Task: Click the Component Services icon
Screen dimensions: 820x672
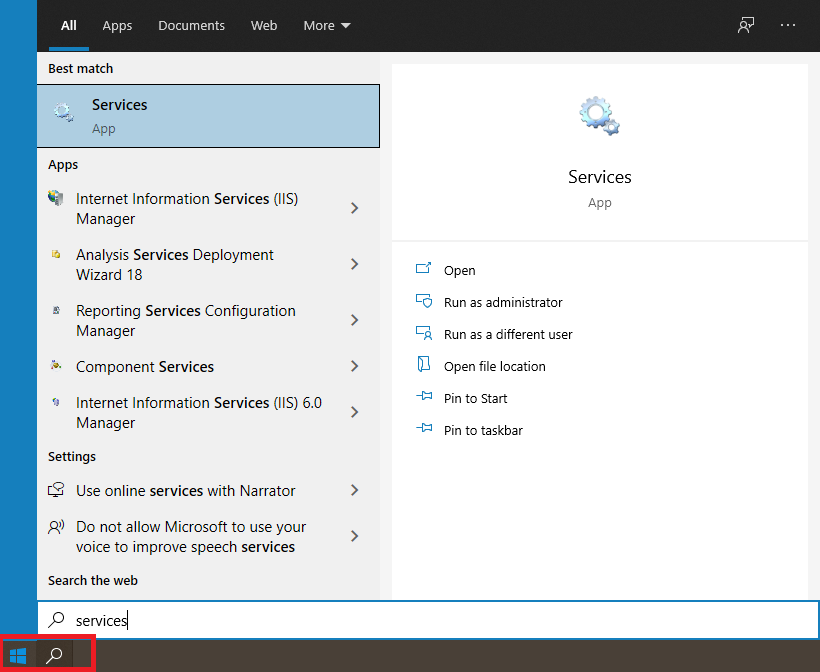Action: [56, 365]
